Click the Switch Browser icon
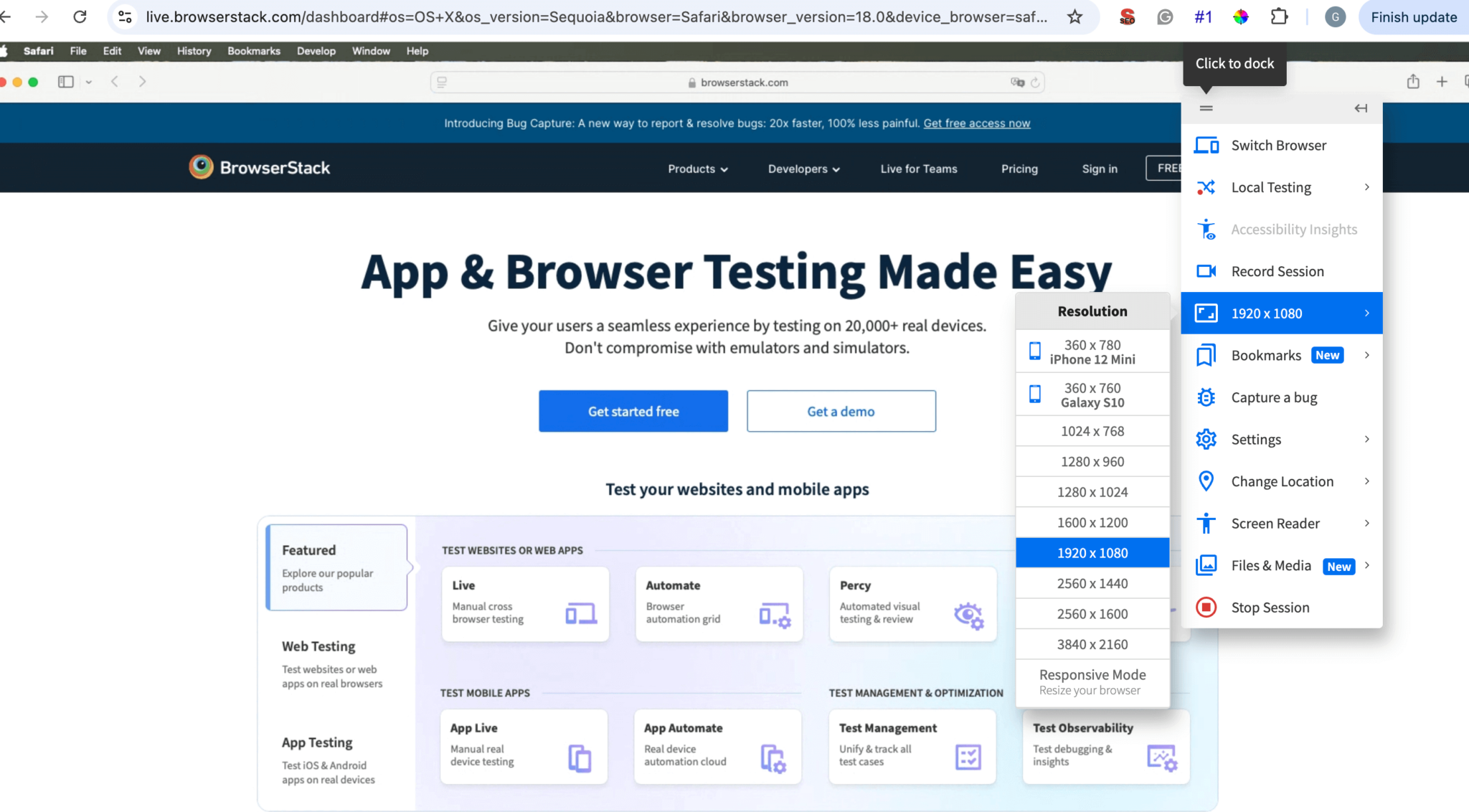This screenshot has height=812, width=1469. (1206, 146)
